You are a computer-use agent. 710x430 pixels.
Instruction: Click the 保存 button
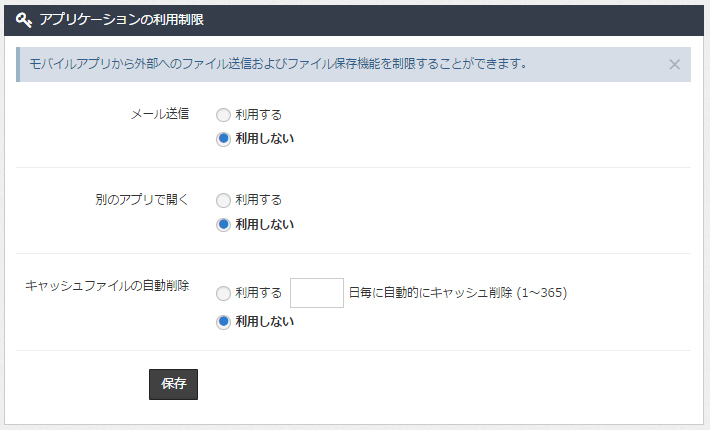(173, 384)
